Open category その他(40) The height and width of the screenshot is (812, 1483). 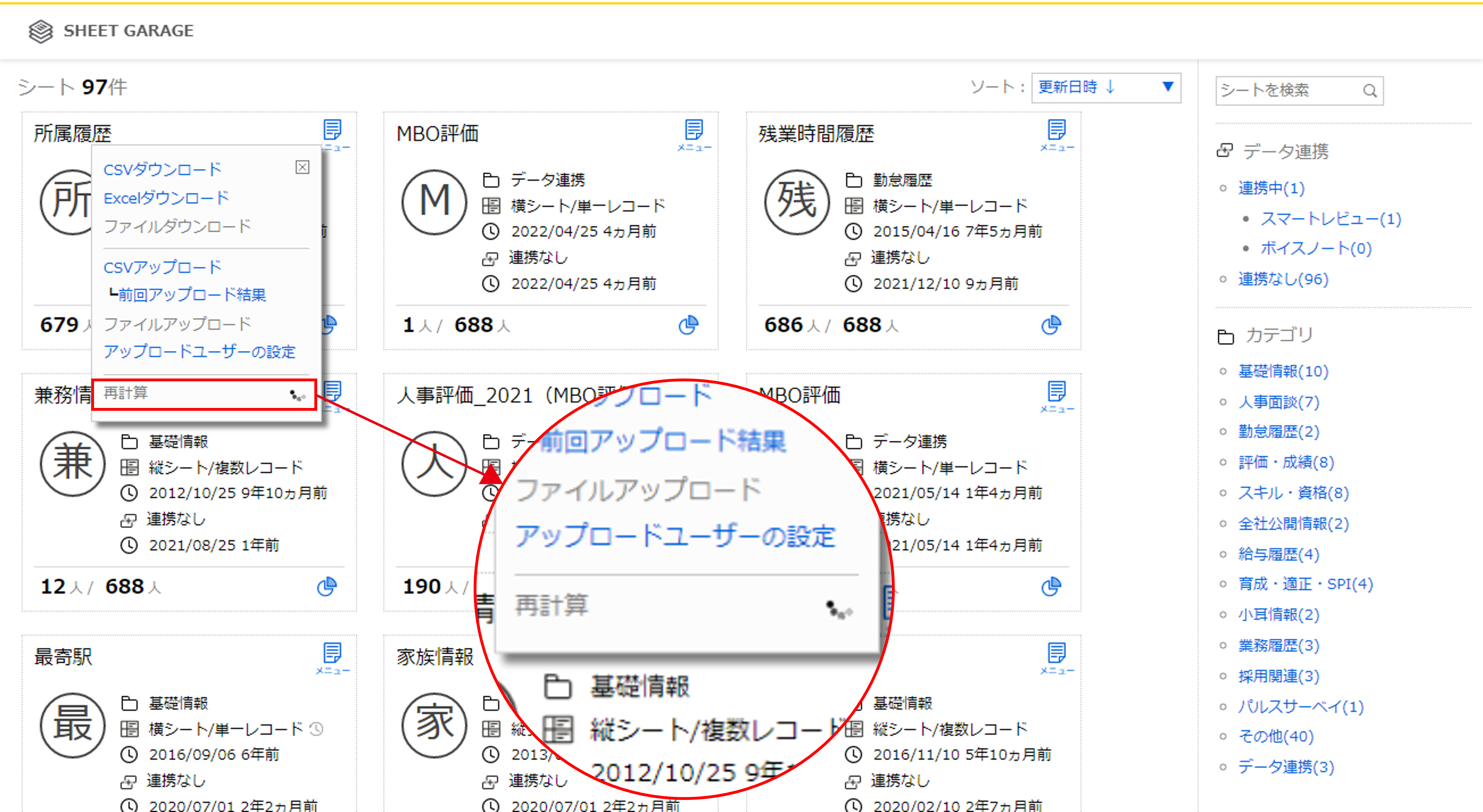(1276, 736)
